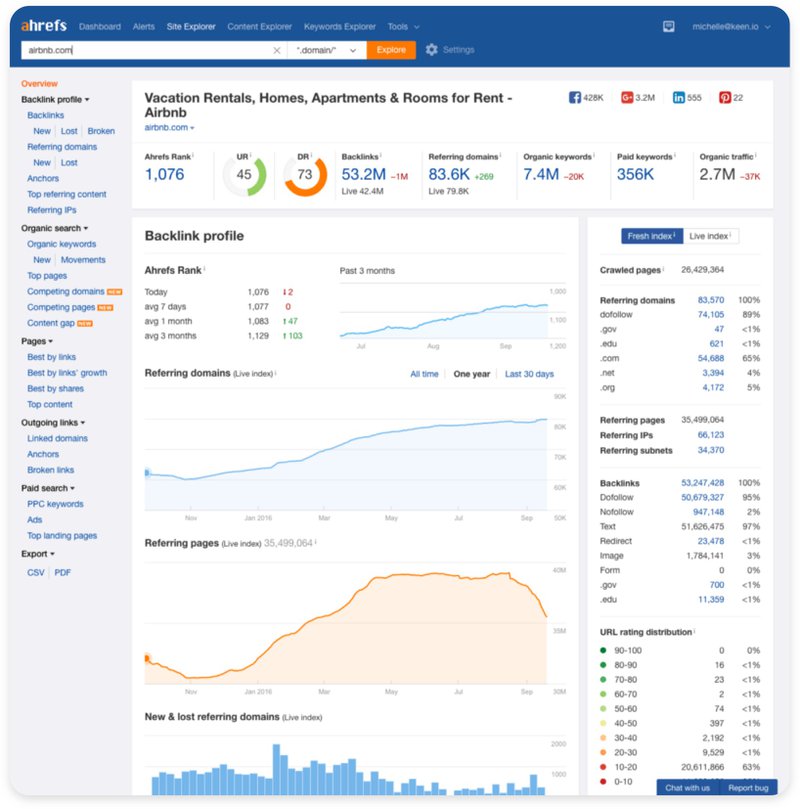Open Movements under Organic keywords

coord(83,260)
